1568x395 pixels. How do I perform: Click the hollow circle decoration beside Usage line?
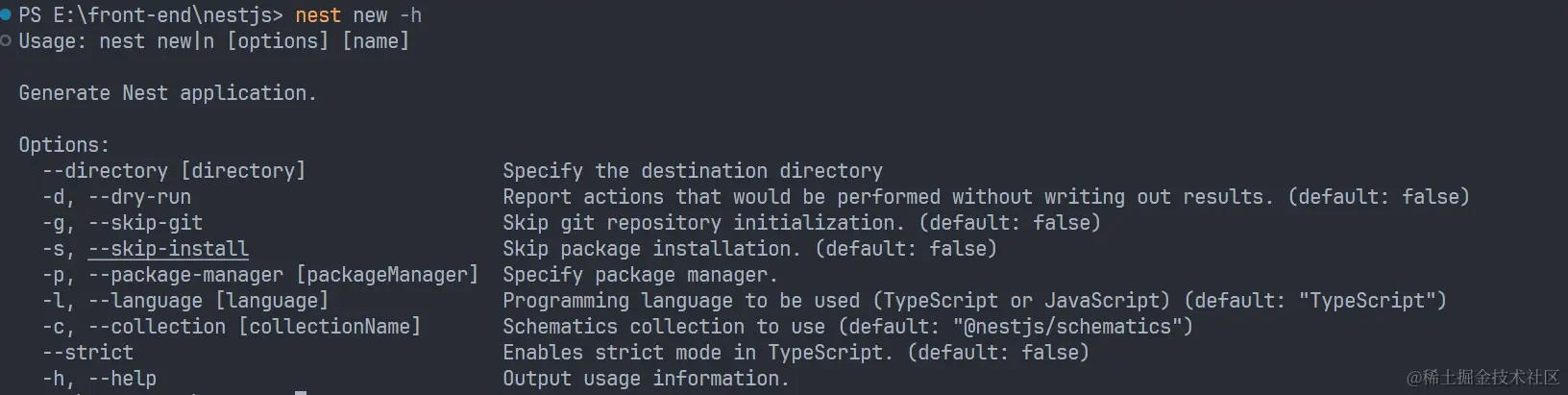click(x=6, y=40)
